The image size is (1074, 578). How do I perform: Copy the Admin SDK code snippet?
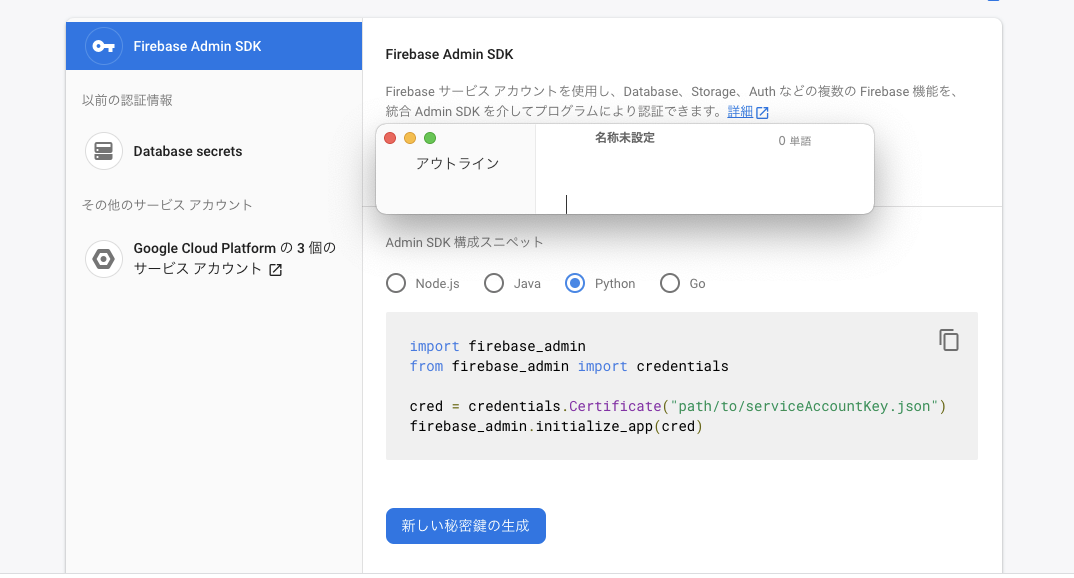(x=949, y=340)
